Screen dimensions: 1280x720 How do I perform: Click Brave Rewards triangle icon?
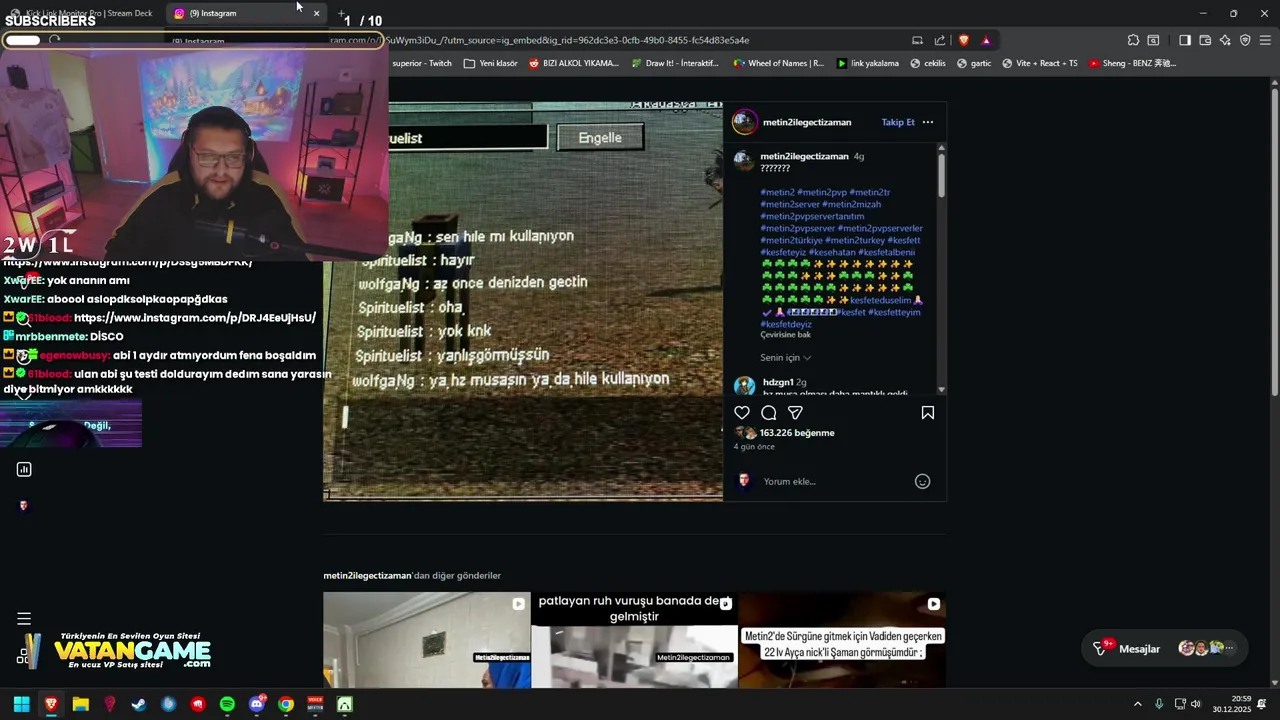coord(986,40)
